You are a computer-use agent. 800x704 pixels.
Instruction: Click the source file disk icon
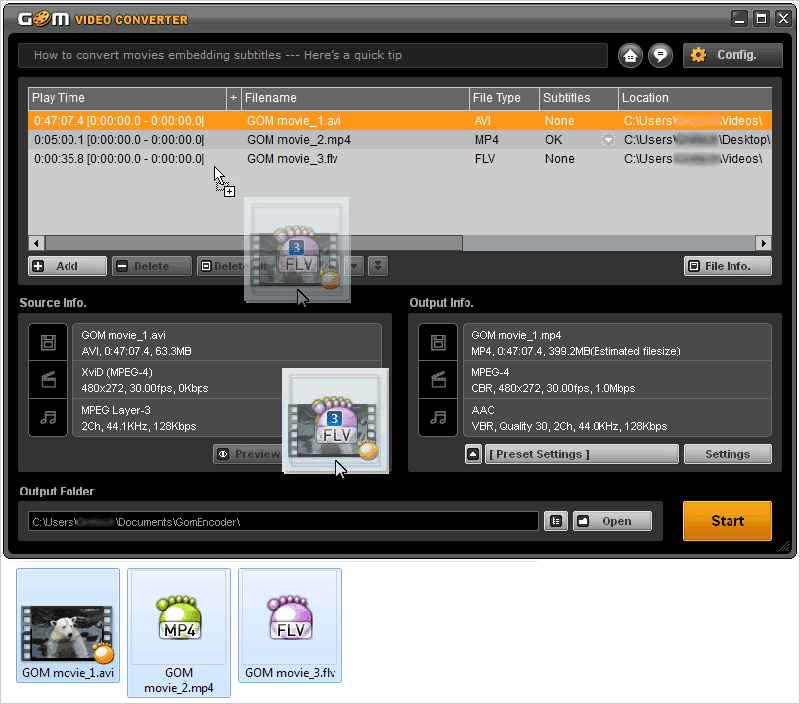tap(47, 343)
